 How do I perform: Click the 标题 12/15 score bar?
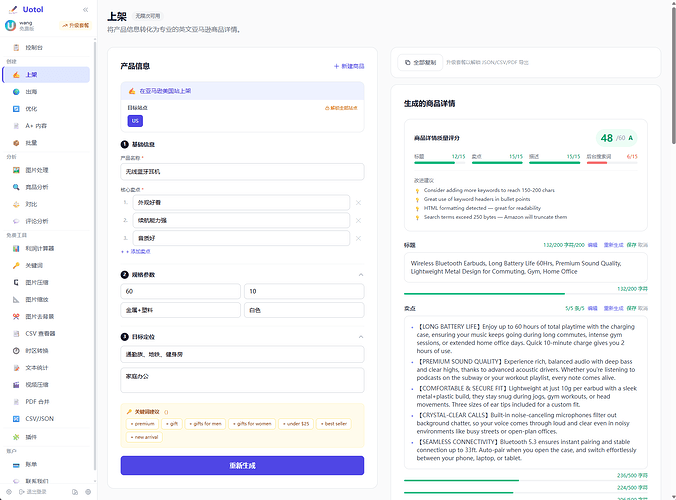click(x=439, y=162)
